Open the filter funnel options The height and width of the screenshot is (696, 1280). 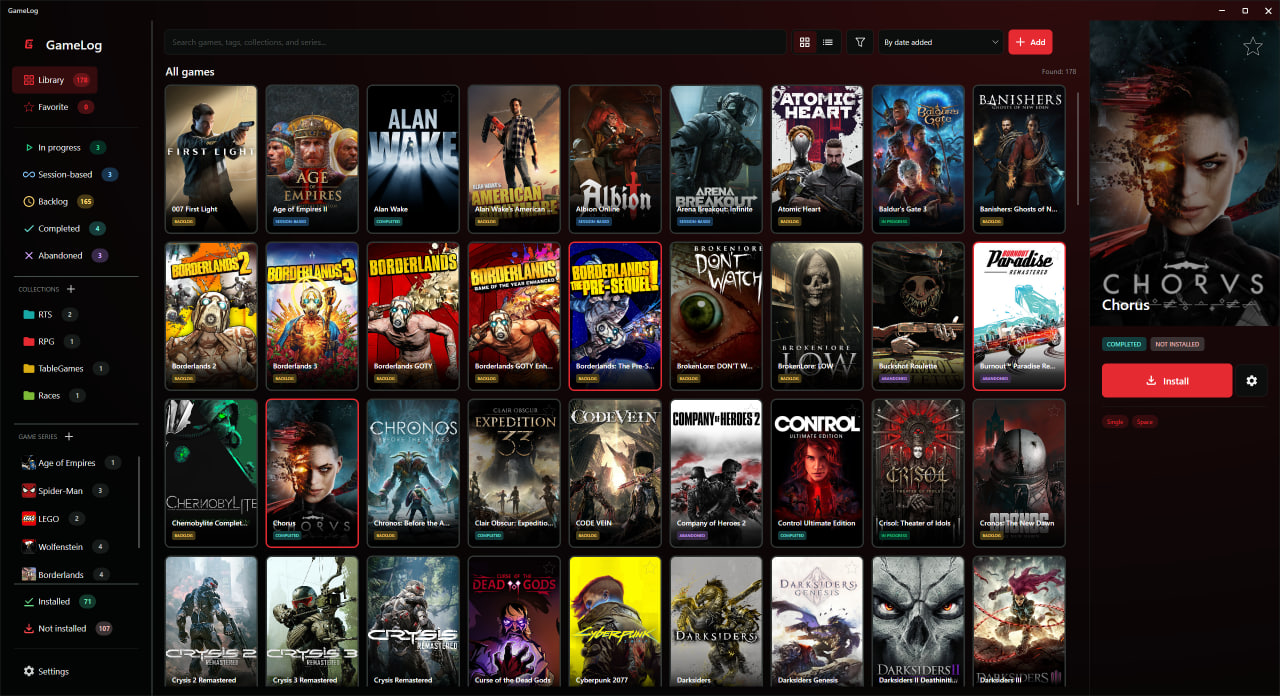click(860, 42)
